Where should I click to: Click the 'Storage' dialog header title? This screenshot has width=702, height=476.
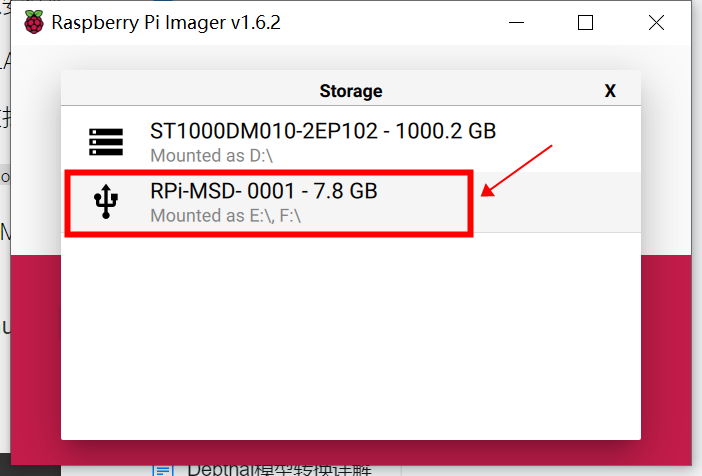[x=351, y=91]
